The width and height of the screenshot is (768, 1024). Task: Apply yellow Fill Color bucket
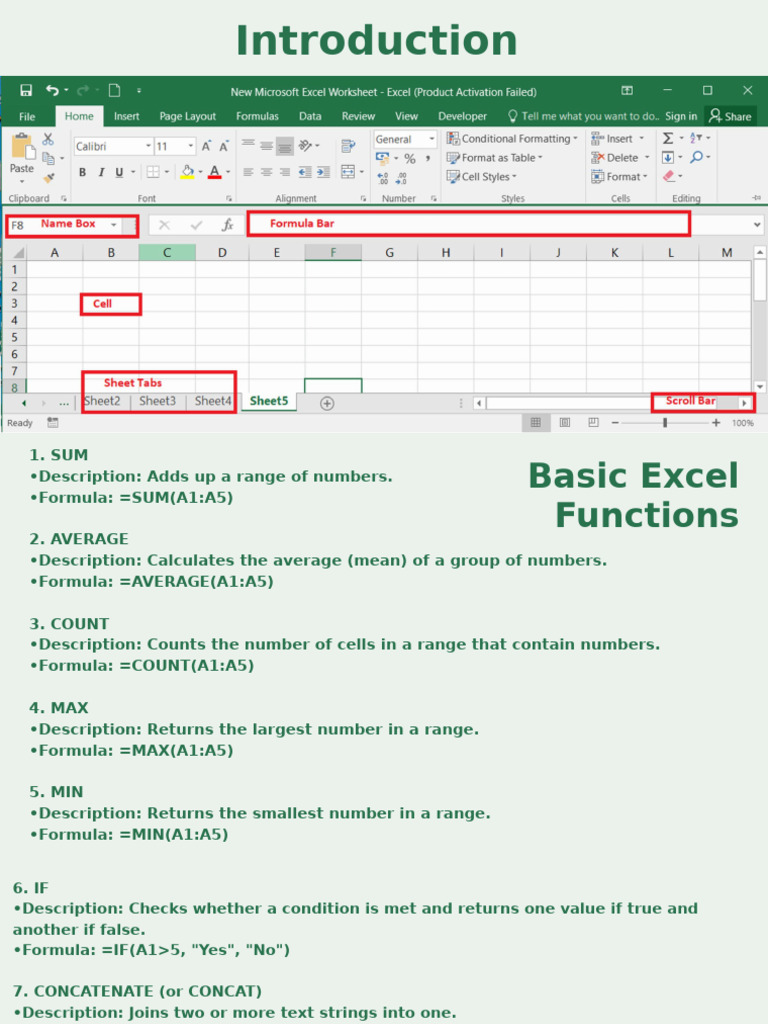tap(187, 172)
